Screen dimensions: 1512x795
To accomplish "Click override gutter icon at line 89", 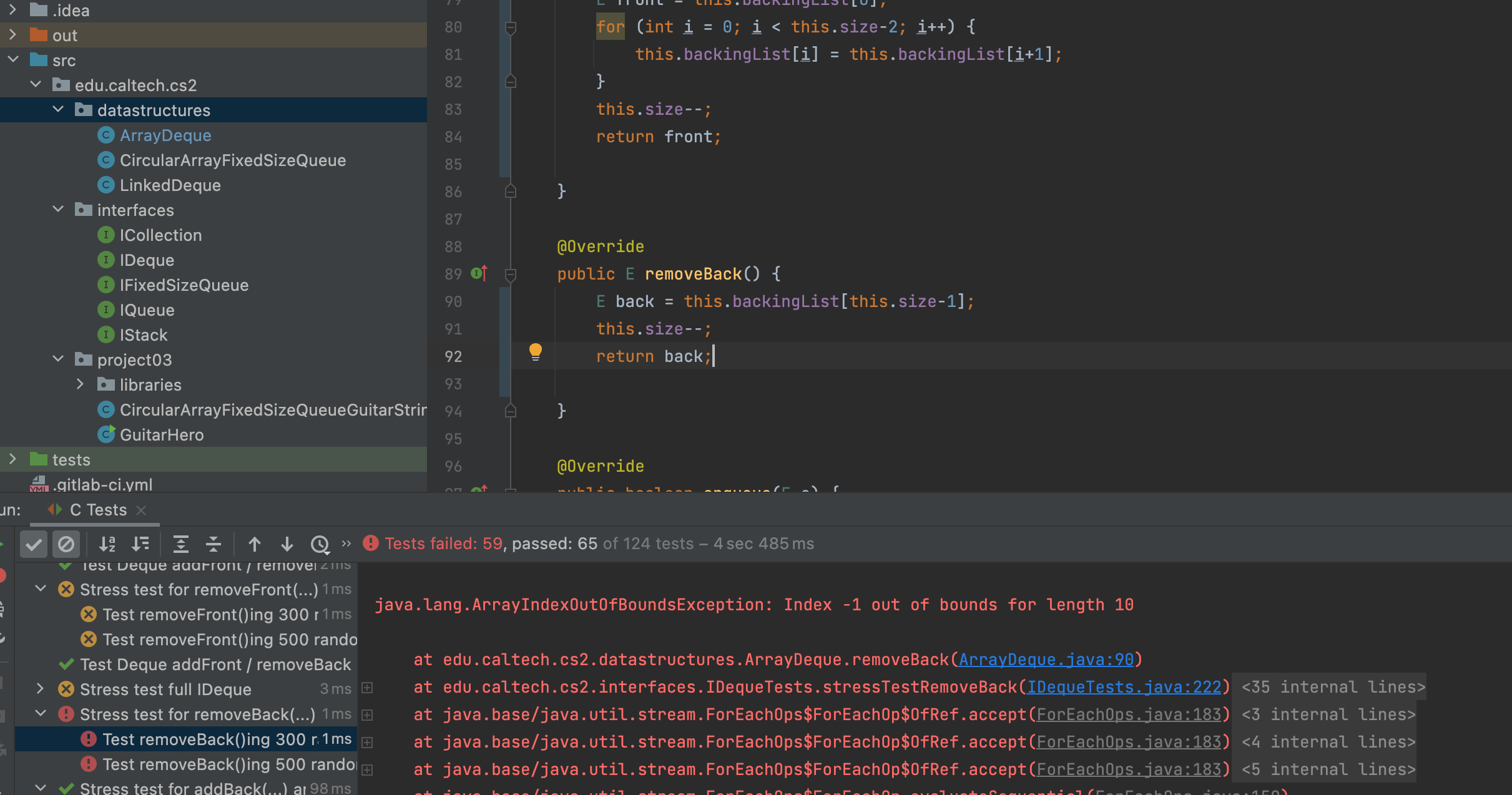I will tap(478, 273).
